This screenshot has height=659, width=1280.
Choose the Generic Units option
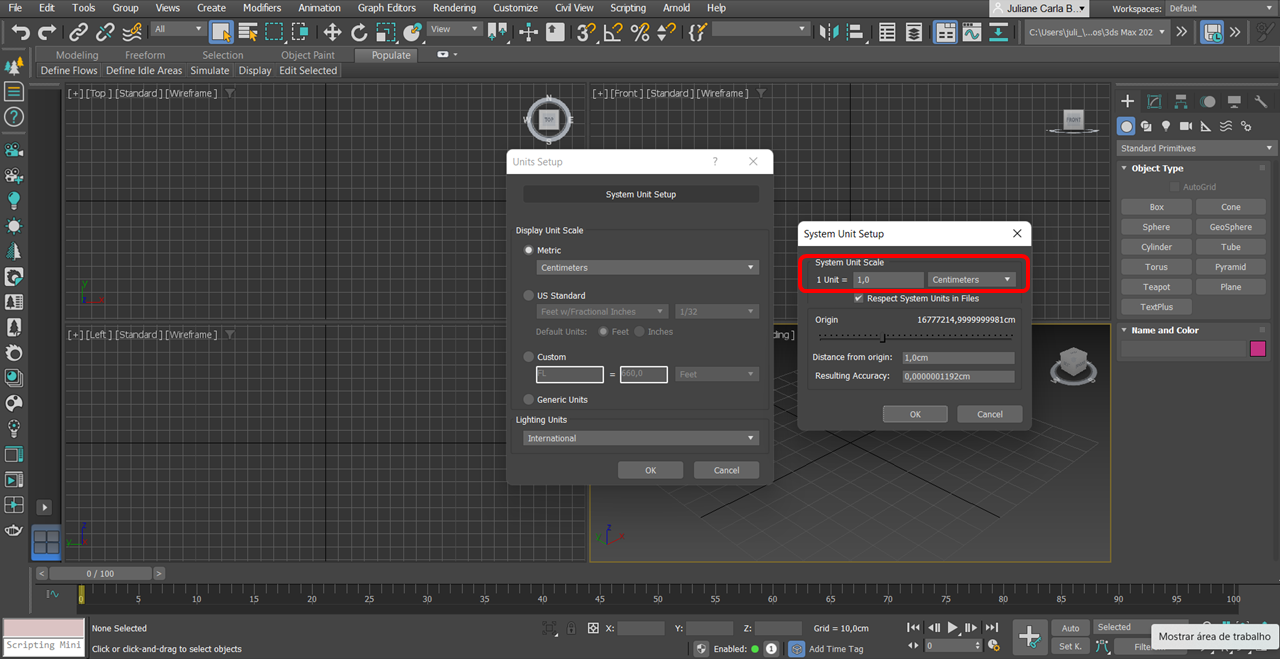[x=528, y=399]
